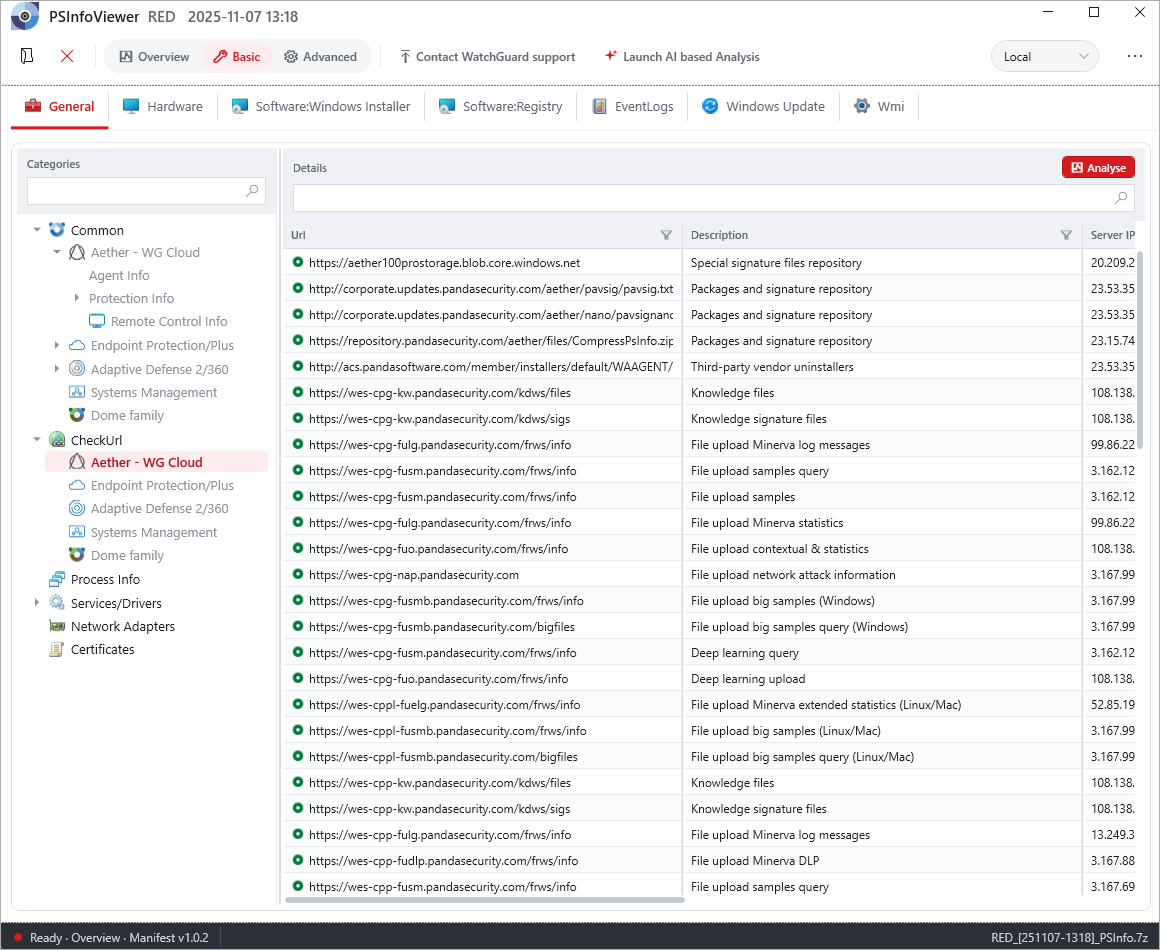Image resolution: width=1160 pixels, height=950 pixels.
Task: Switch to Advanced mode
Action: pos(320,56)
